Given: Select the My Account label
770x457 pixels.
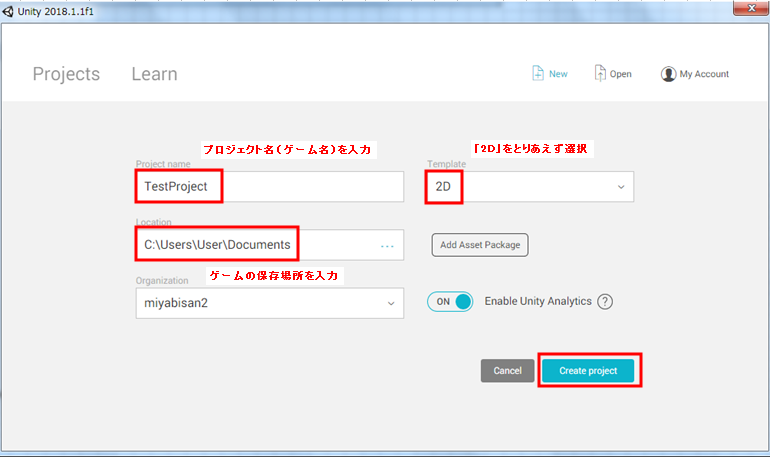Looking at the screenshot, I should click(x=704, y=74).
